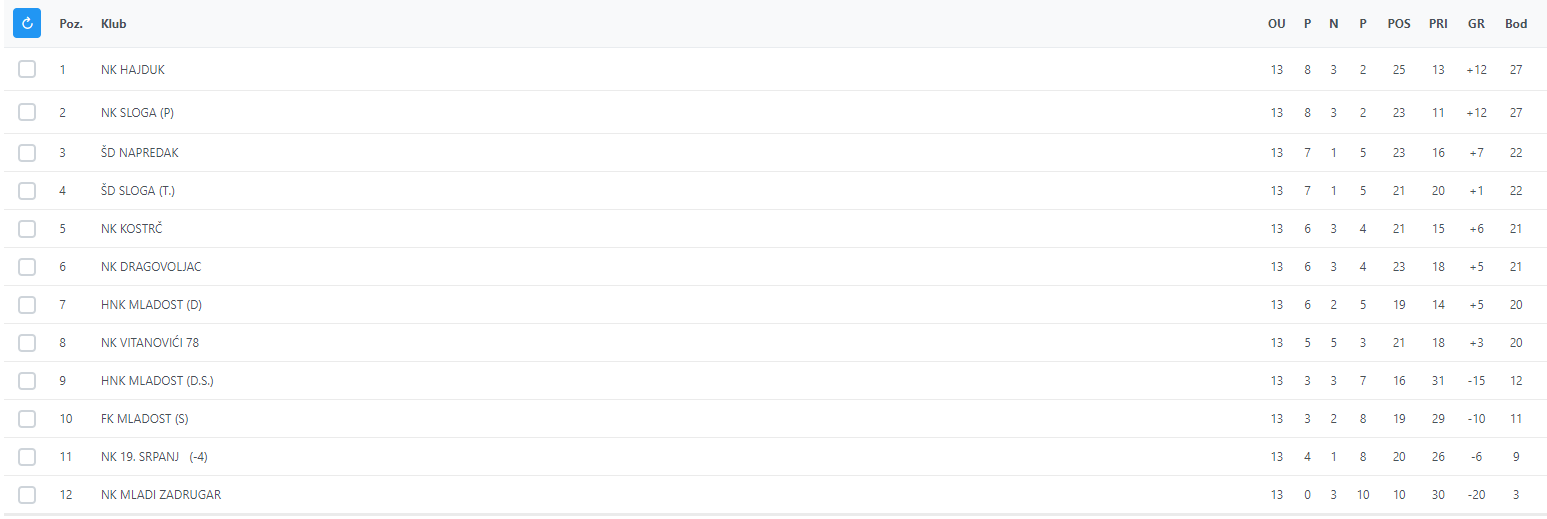Sort table by Bod column header
Image resolution: width=1547 pixels, height=519 pixels.
(x=1516, y=24)
